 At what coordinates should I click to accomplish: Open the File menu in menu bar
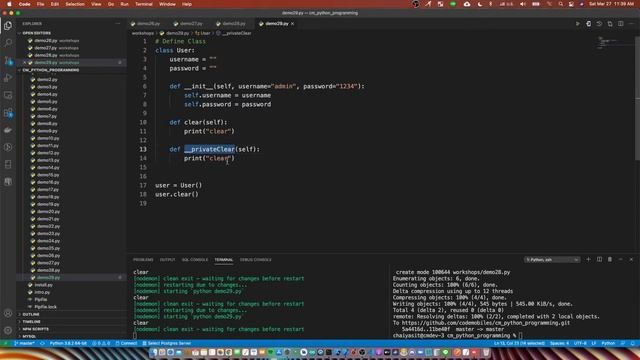point(40,4)
